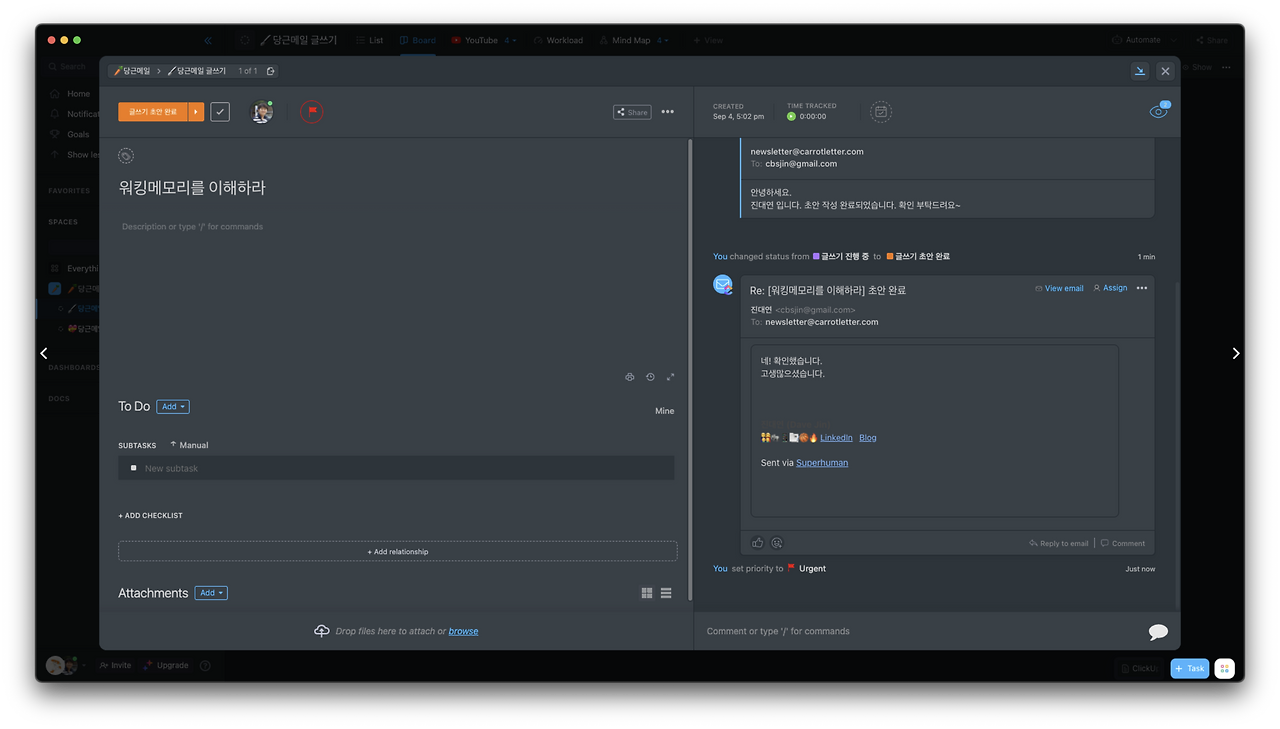Click Upgrade in the bottom bar
The height and width of the screenshot is (729, 1280).
pos(166,665)
